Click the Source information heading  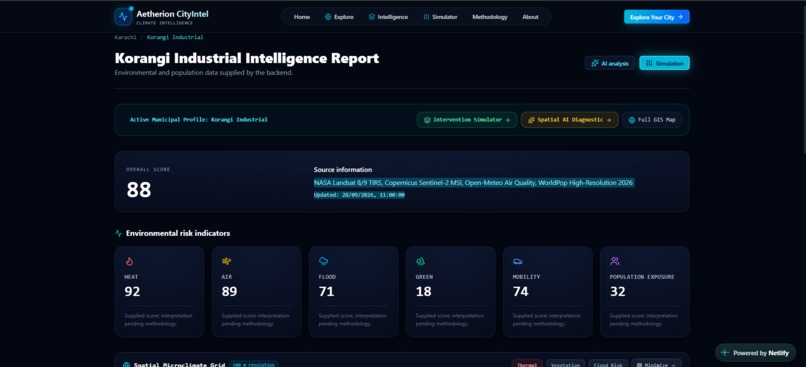[343, 170]
